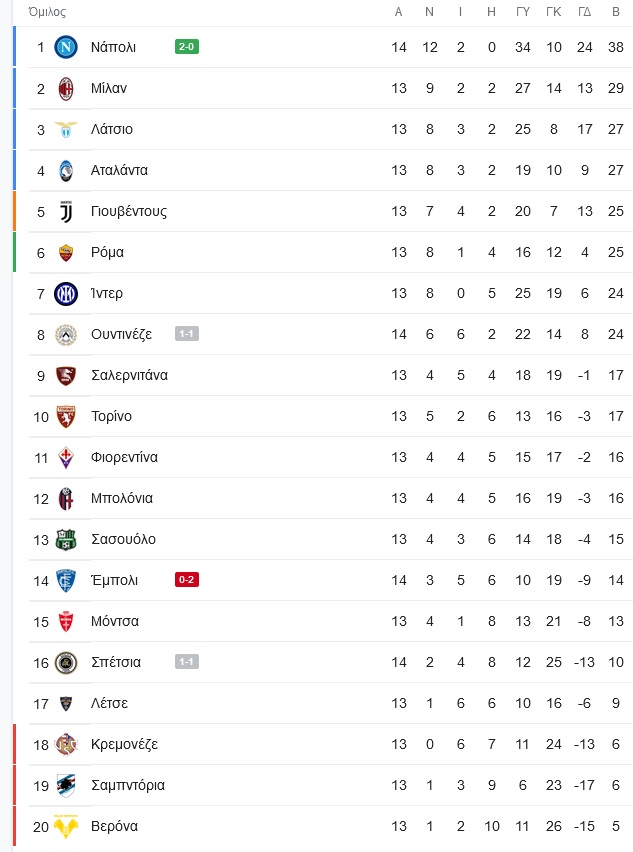Open the Roma crest icon
The height and width of the screenshot is (852, 633).
point(66,253)
